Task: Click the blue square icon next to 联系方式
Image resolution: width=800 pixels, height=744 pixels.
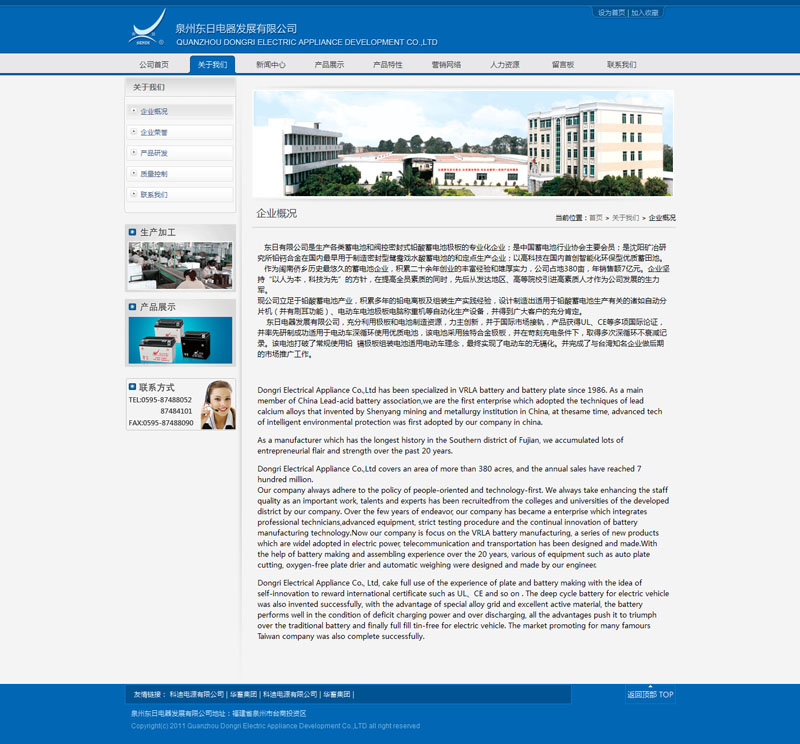Action: pyautogui.click(x=132, y=387)
